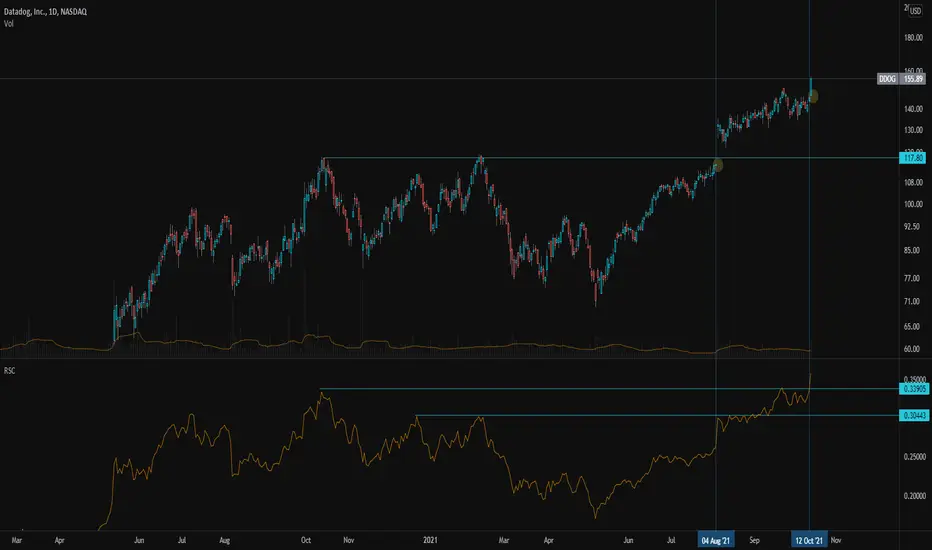This screenshot has width=932, height=550.
Task: Click the 85.00 price axis label
Action: (912, 250)
